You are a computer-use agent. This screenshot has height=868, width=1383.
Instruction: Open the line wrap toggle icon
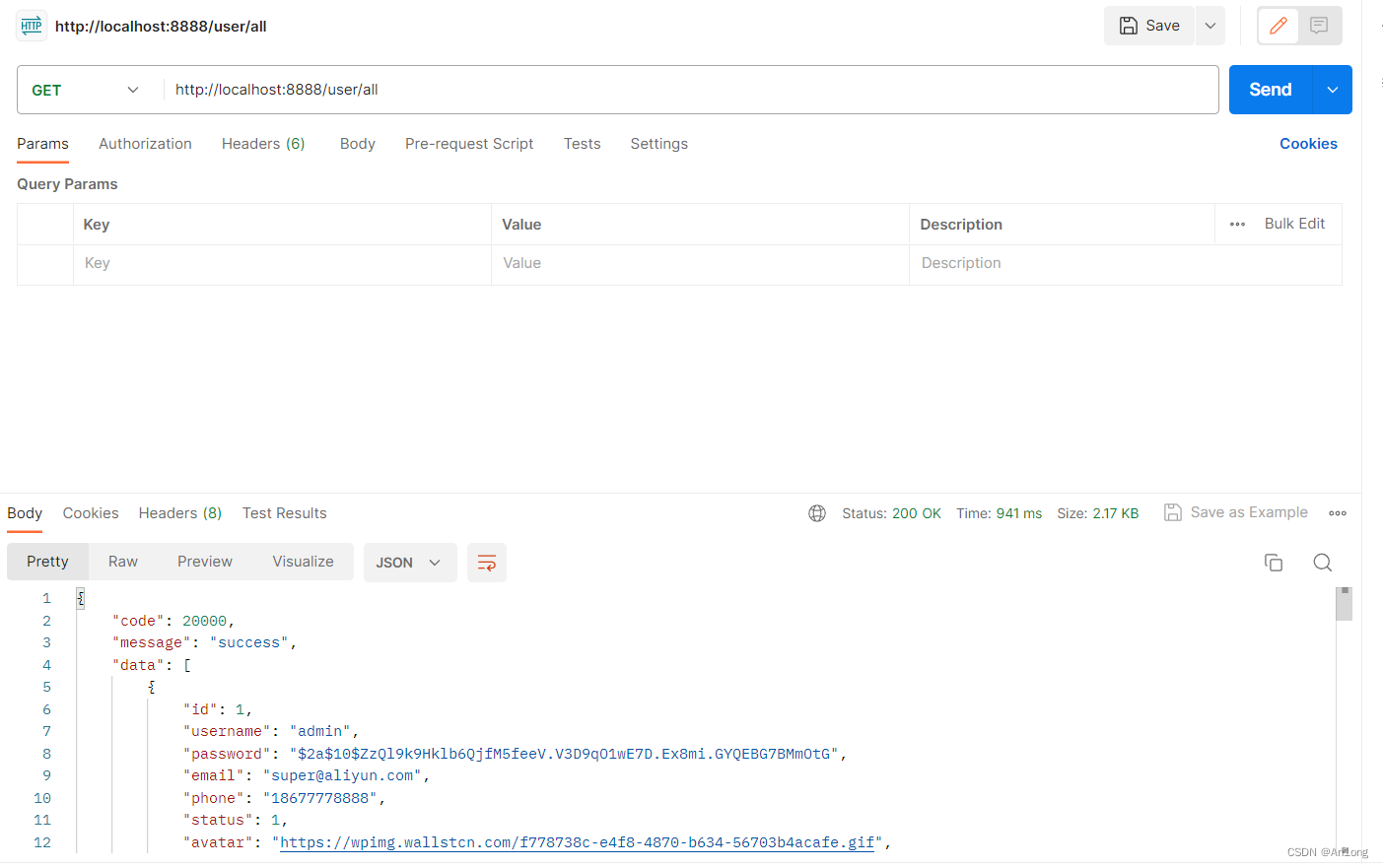487,562
